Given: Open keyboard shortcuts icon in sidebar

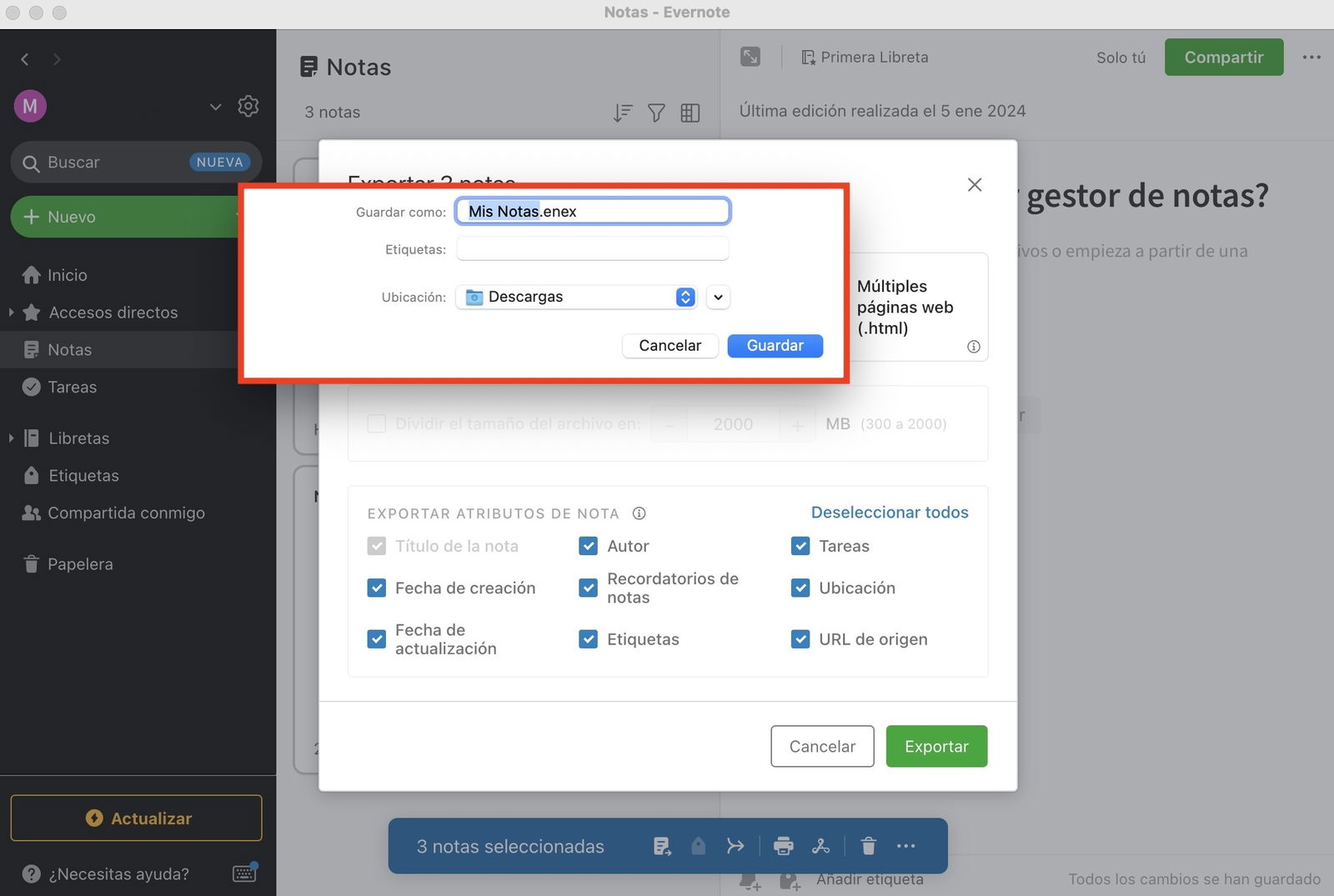Looking at the screenshot, I should click(244, 873).
